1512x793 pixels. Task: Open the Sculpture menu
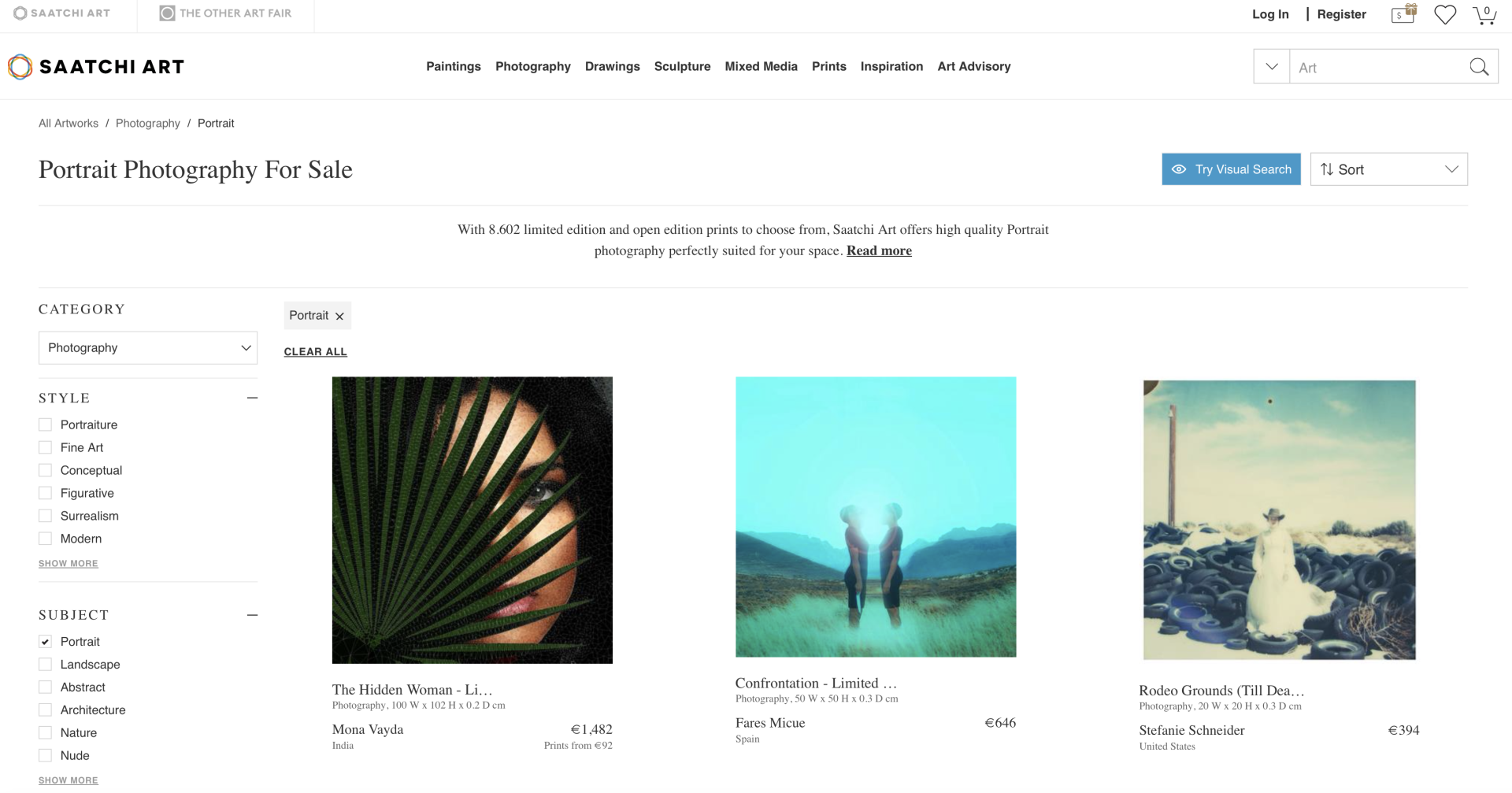click(x=682, y=67)
